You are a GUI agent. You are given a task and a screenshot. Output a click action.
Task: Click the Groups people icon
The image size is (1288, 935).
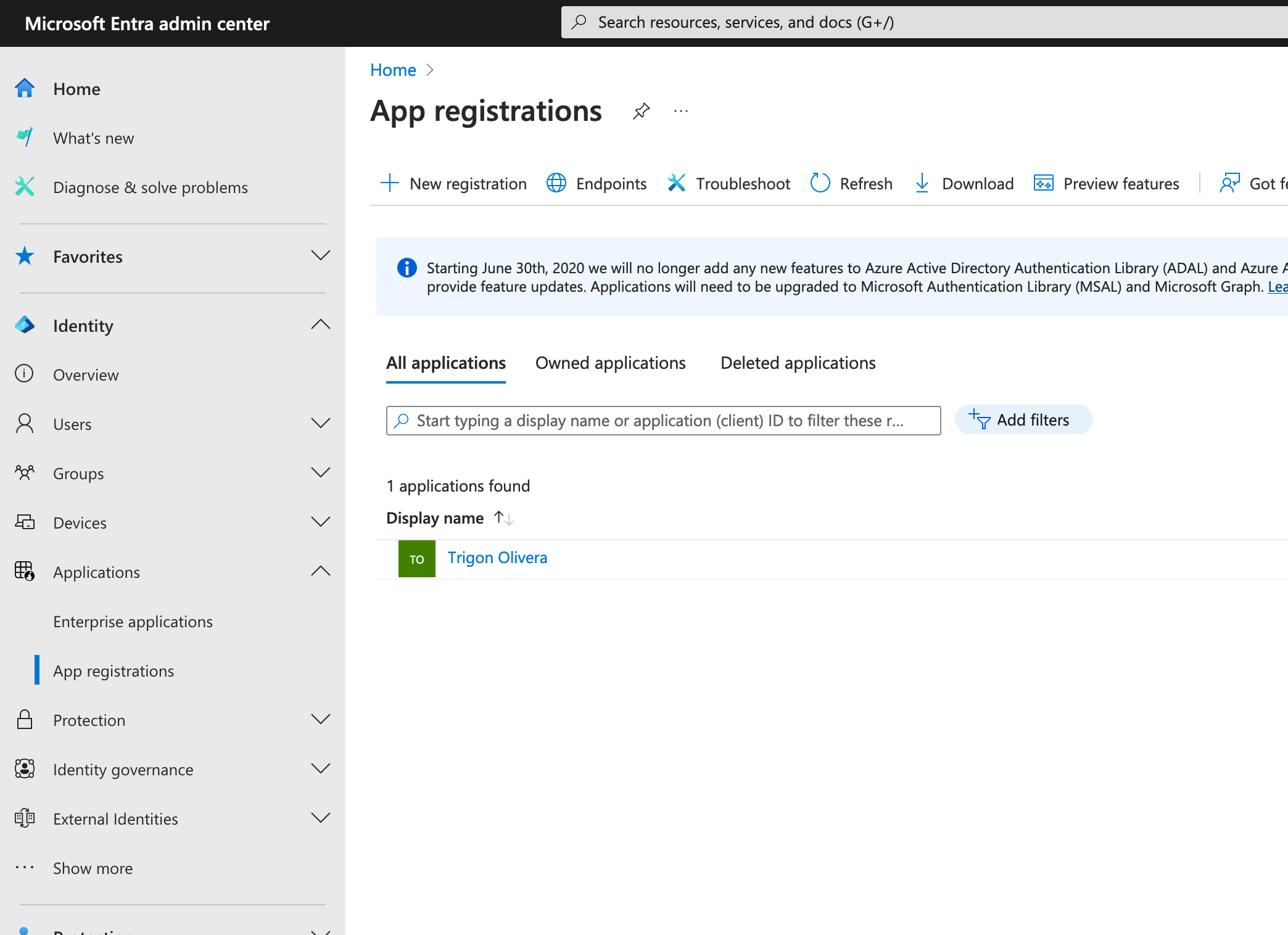pos(25,472)
